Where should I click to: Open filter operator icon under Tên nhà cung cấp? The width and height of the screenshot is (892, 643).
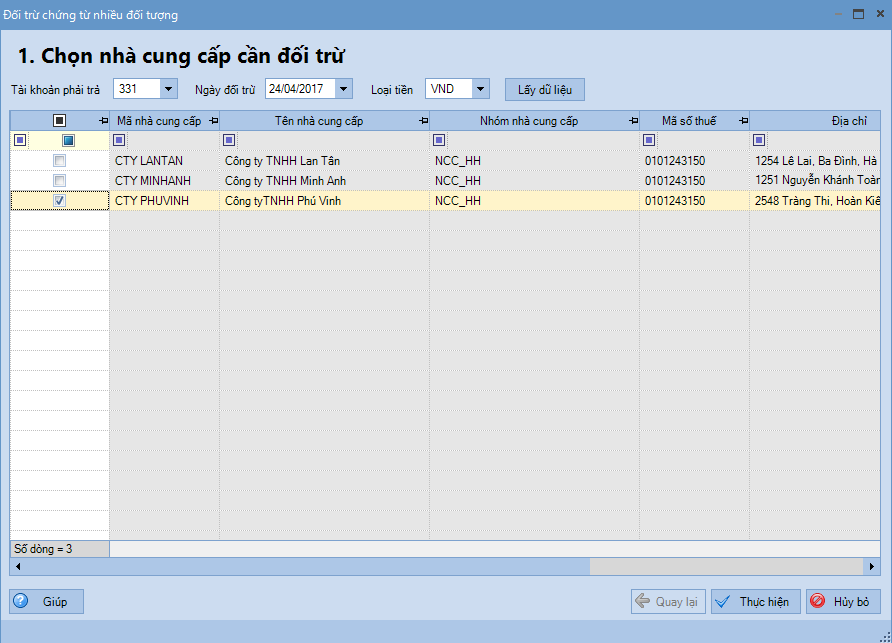click(x=229, y=141)
